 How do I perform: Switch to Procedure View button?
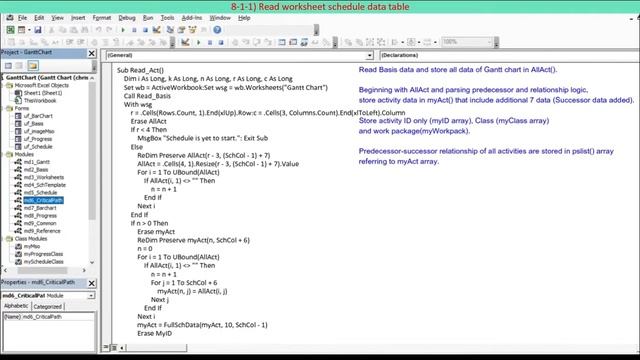(x=106, y=347)
